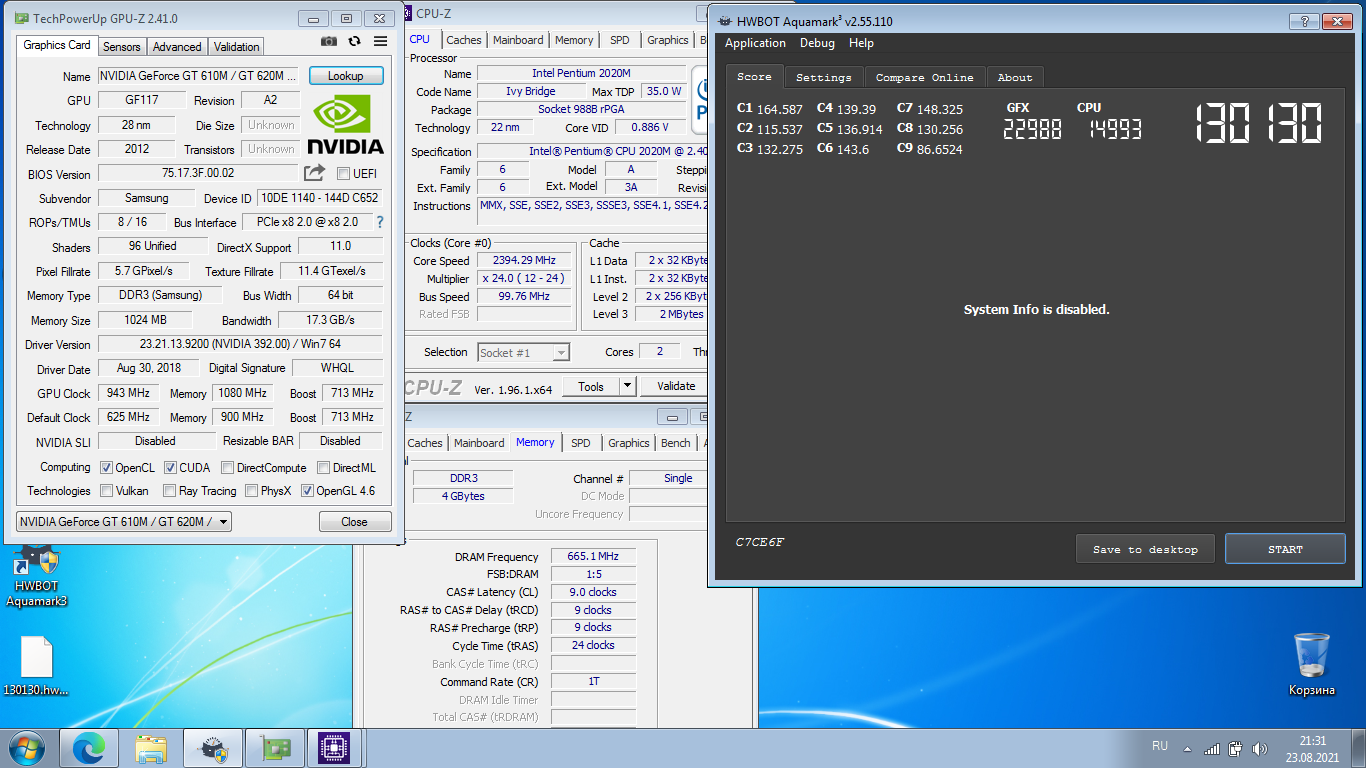Click GPU-Z screenshot camera icon
The image size is (1366, 768).
pyautogui.click(x=329, y=41)
